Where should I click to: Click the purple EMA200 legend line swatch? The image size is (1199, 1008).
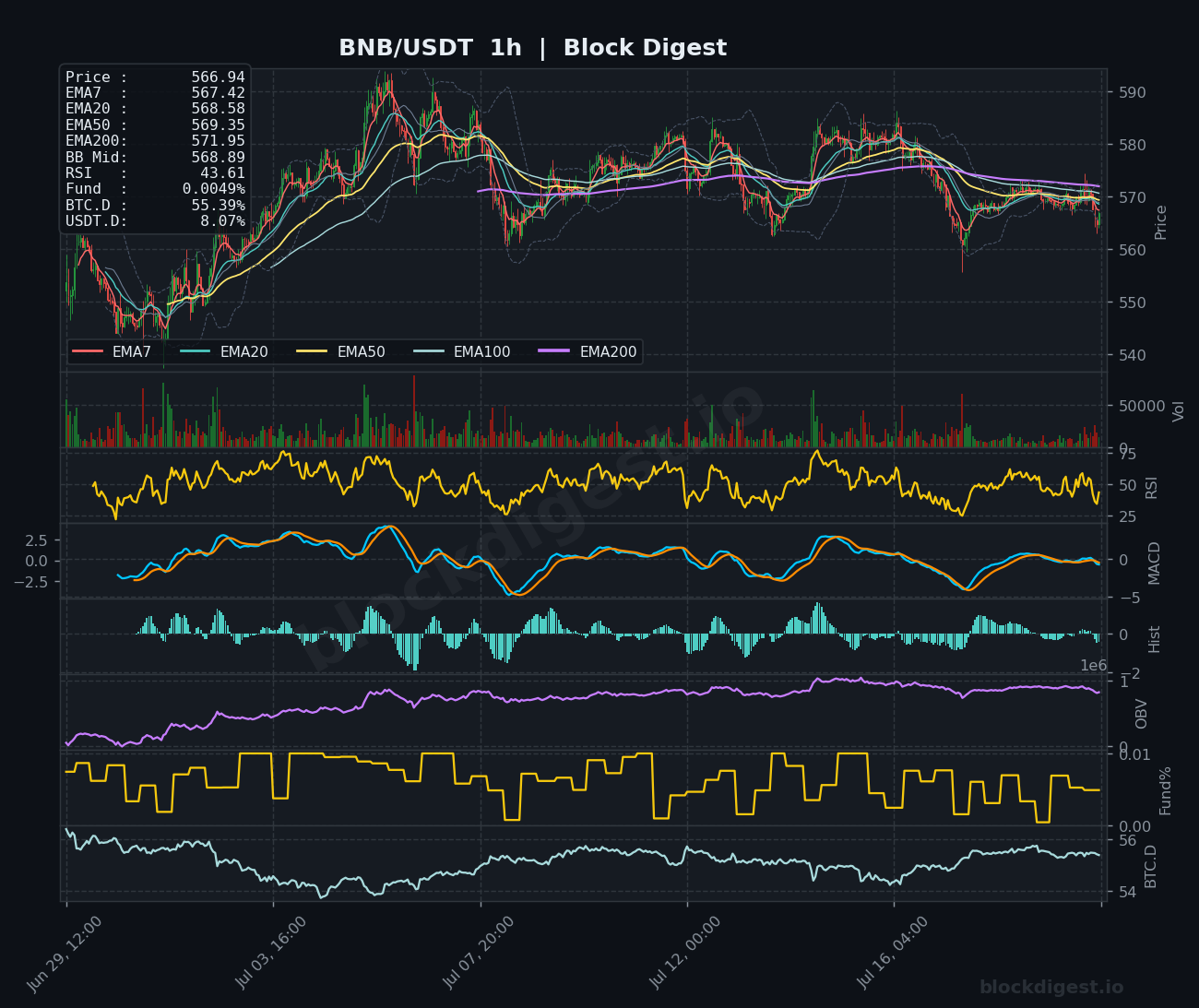click(554, 351)
